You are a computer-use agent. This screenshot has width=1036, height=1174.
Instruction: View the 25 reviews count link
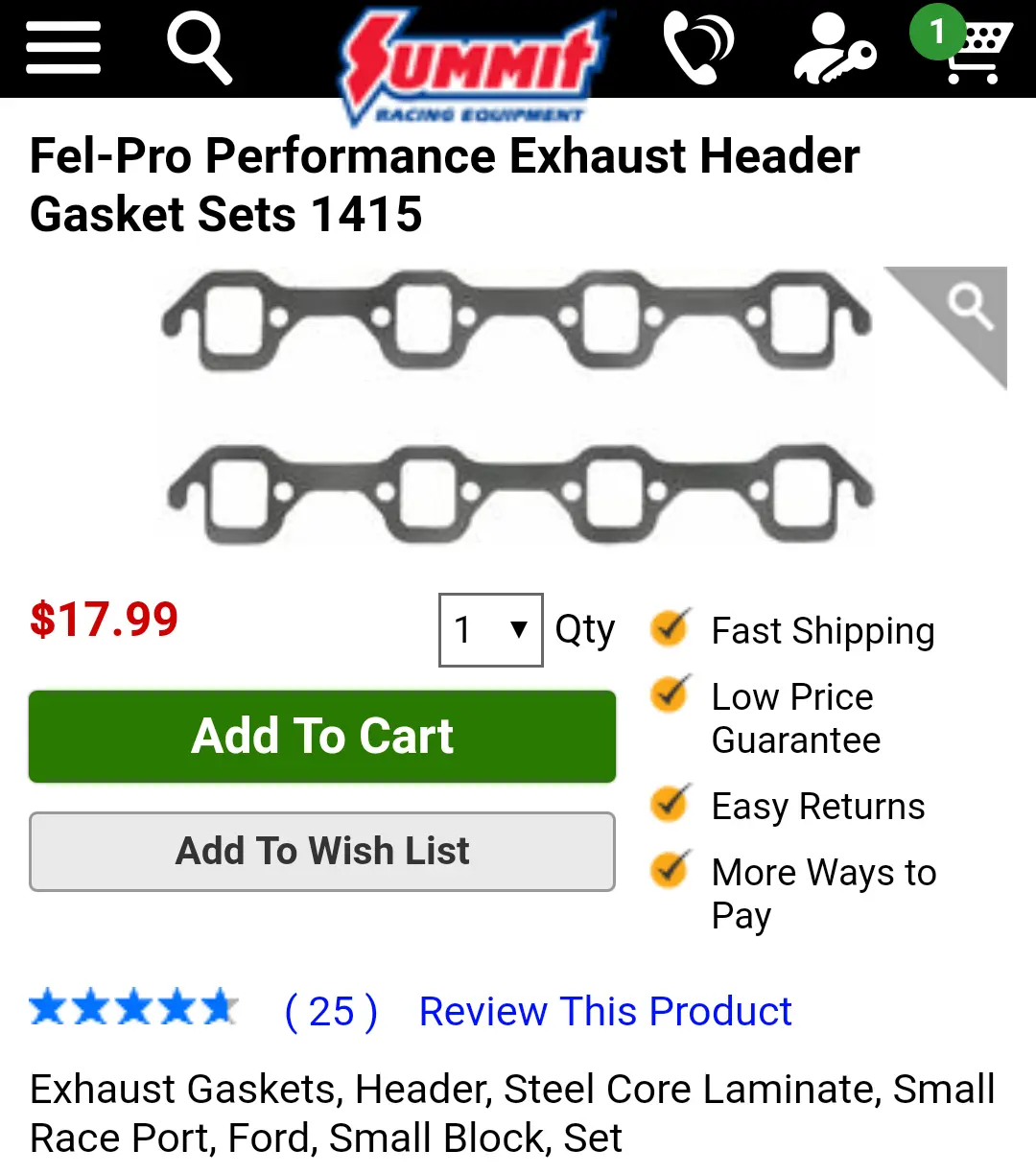pyautogui.click(x=332, y=1013)
